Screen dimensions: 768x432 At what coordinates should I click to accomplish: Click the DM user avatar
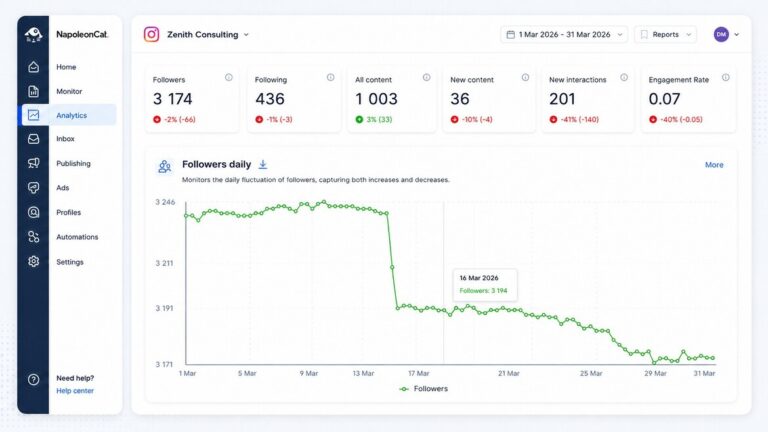(721, 34)
